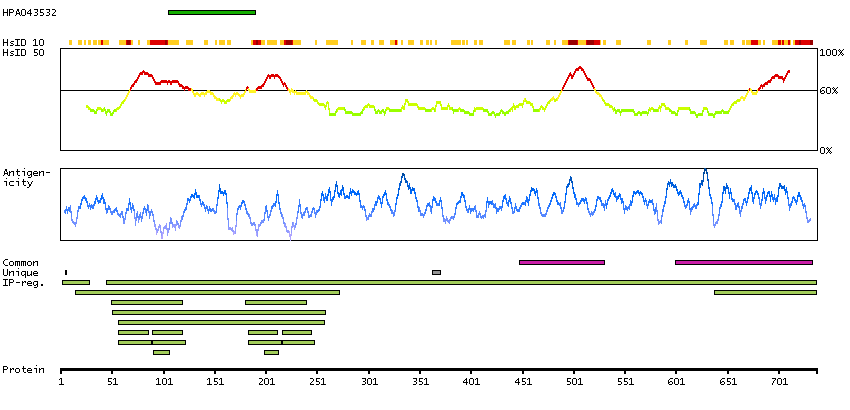Screen dimensions: 850x410
Task: Select the right magenta Common region bar
Action: click(x=743, y=262)
